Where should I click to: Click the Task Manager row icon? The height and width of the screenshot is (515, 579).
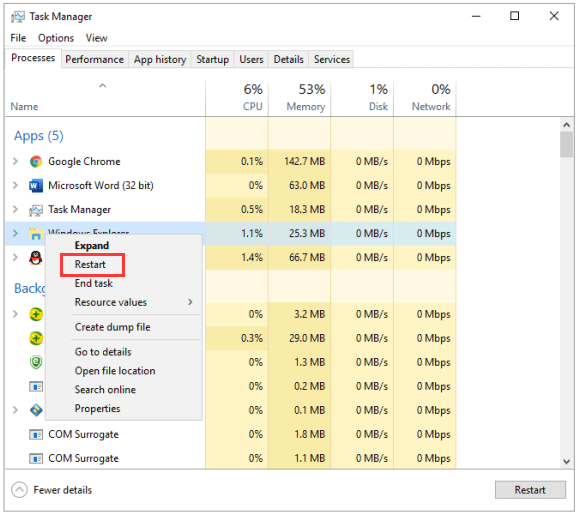coord(36,210)
